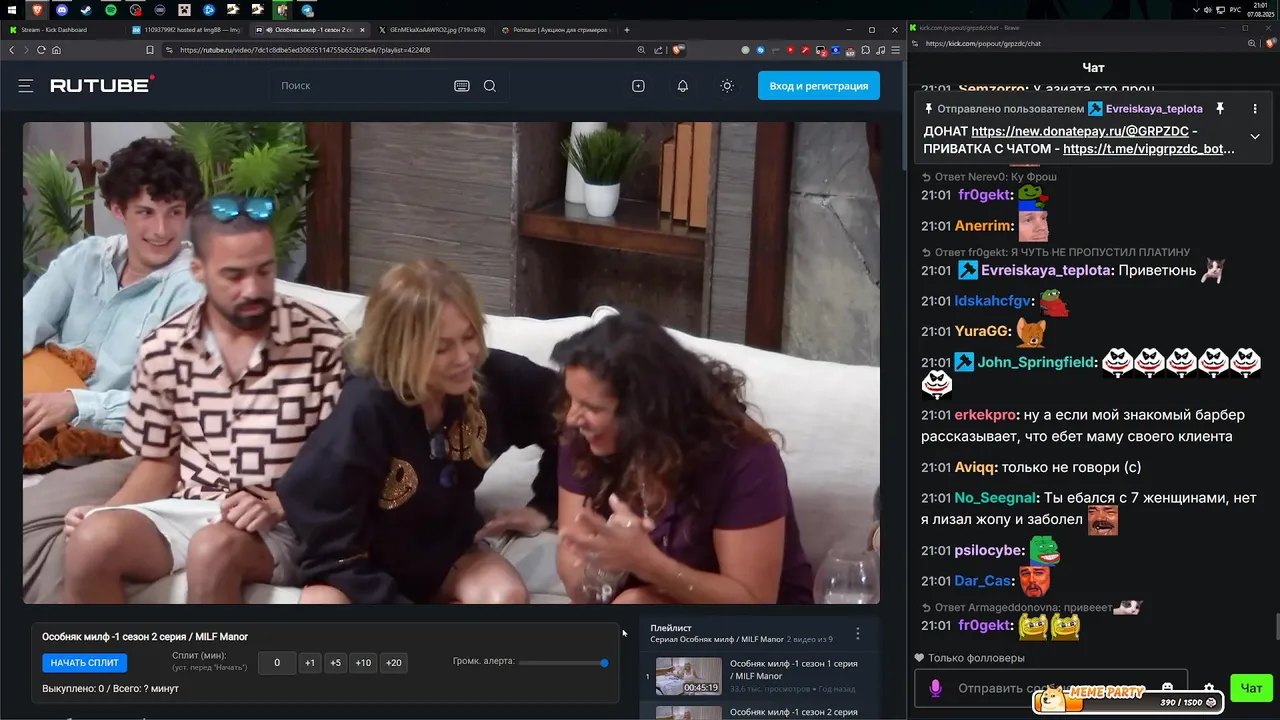Add twenty minutes with the +20 button
This screenshot has height=720, width=1280.
tap(394, 663)
